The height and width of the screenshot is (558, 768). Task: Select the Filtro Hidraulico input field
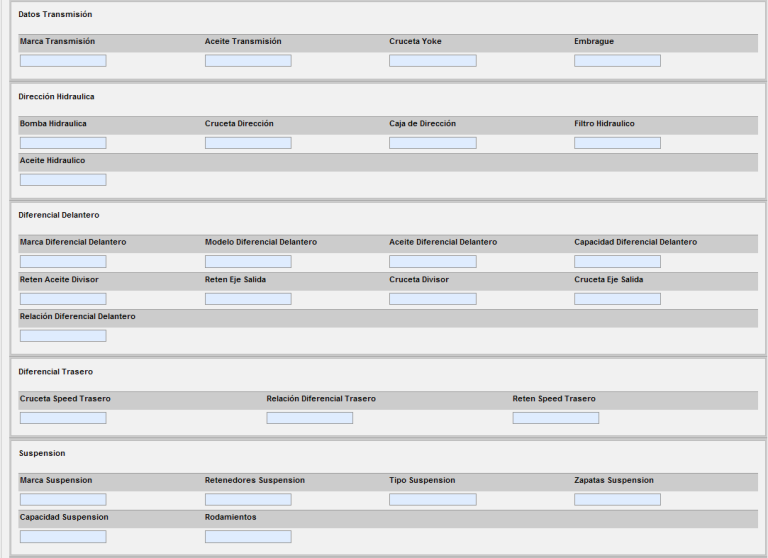tap(617, 143)
